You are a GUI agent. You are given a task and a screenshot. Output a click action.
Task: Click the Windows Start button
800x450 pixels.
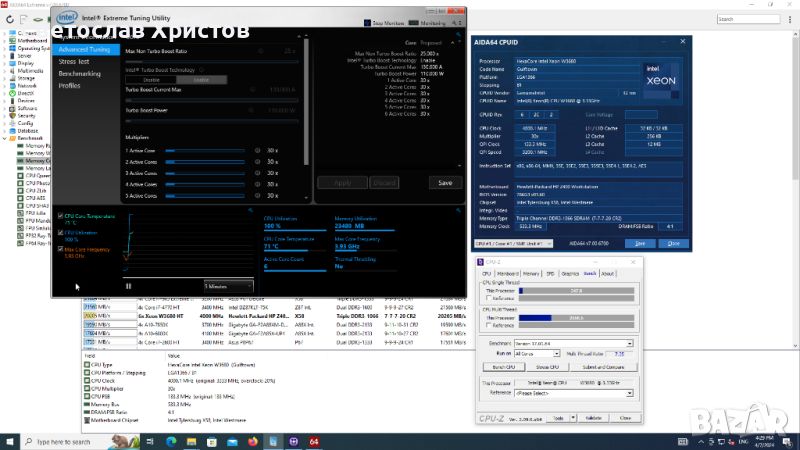point(10,440)
